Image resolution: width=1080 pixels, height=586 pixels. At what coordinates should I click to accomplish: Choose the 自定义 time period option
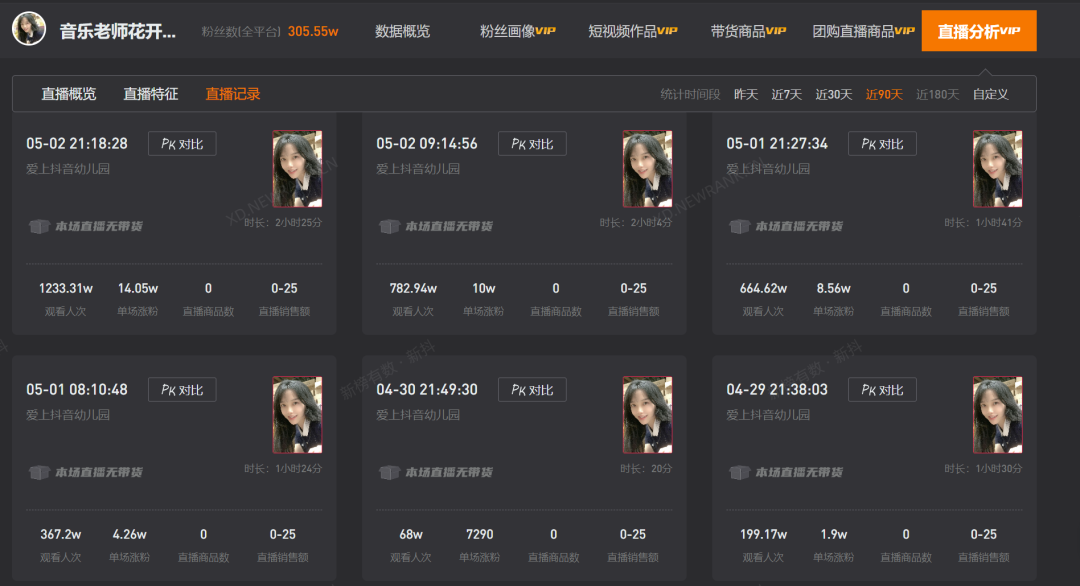pos(990,94)
